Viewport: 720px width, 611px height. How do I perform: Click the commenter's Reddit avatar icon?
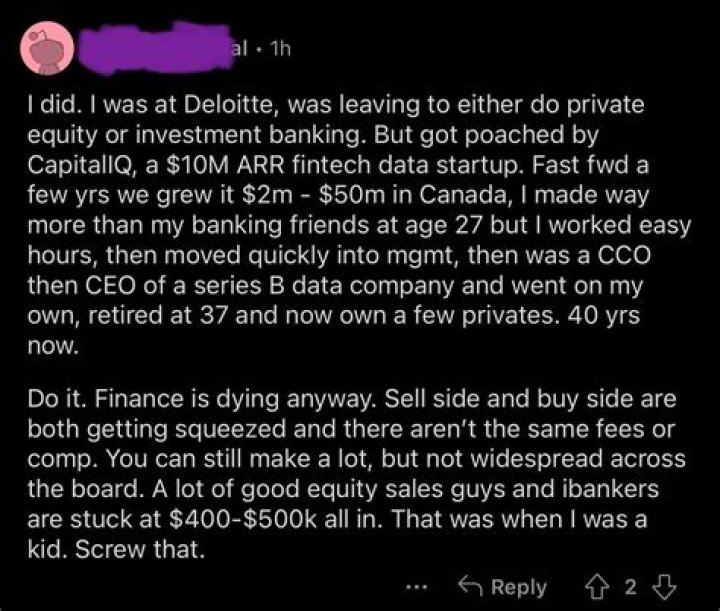(43, 53)
